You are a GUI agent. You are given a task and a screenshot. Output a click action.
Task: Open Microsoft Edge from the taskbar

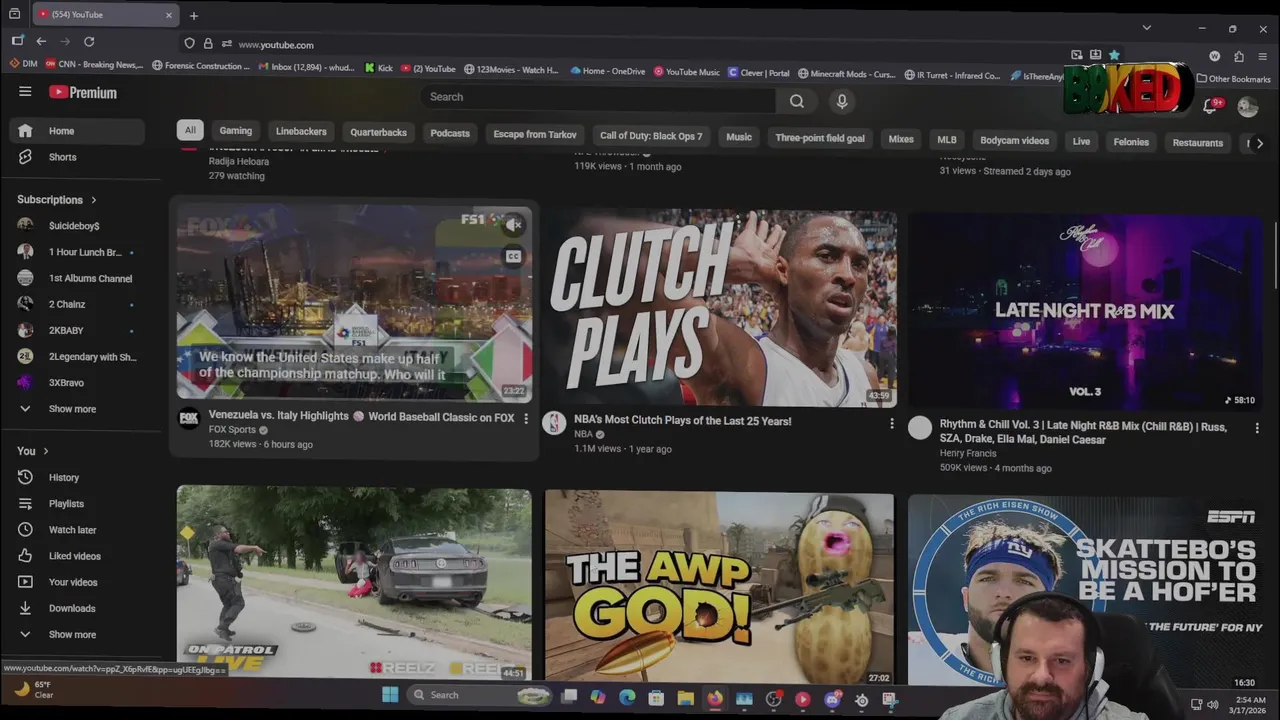627,697
